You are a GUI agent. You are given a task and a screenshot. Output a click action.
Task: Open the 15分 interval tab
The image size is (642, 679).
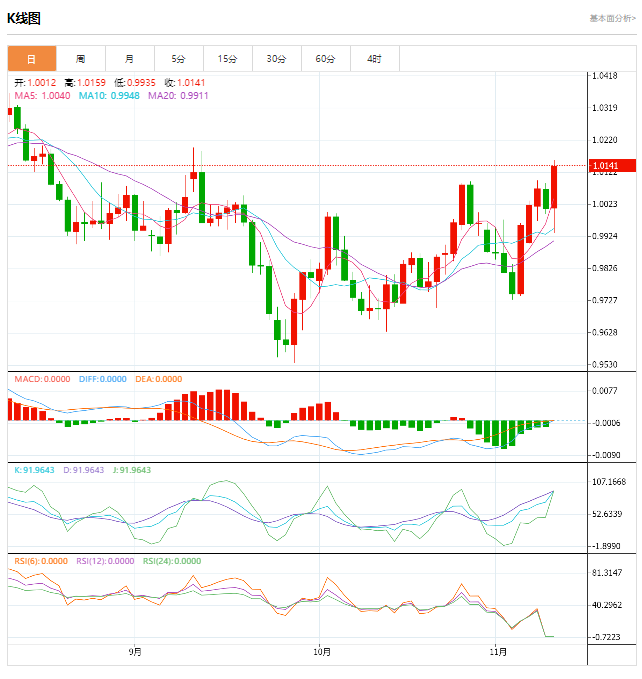227,58
